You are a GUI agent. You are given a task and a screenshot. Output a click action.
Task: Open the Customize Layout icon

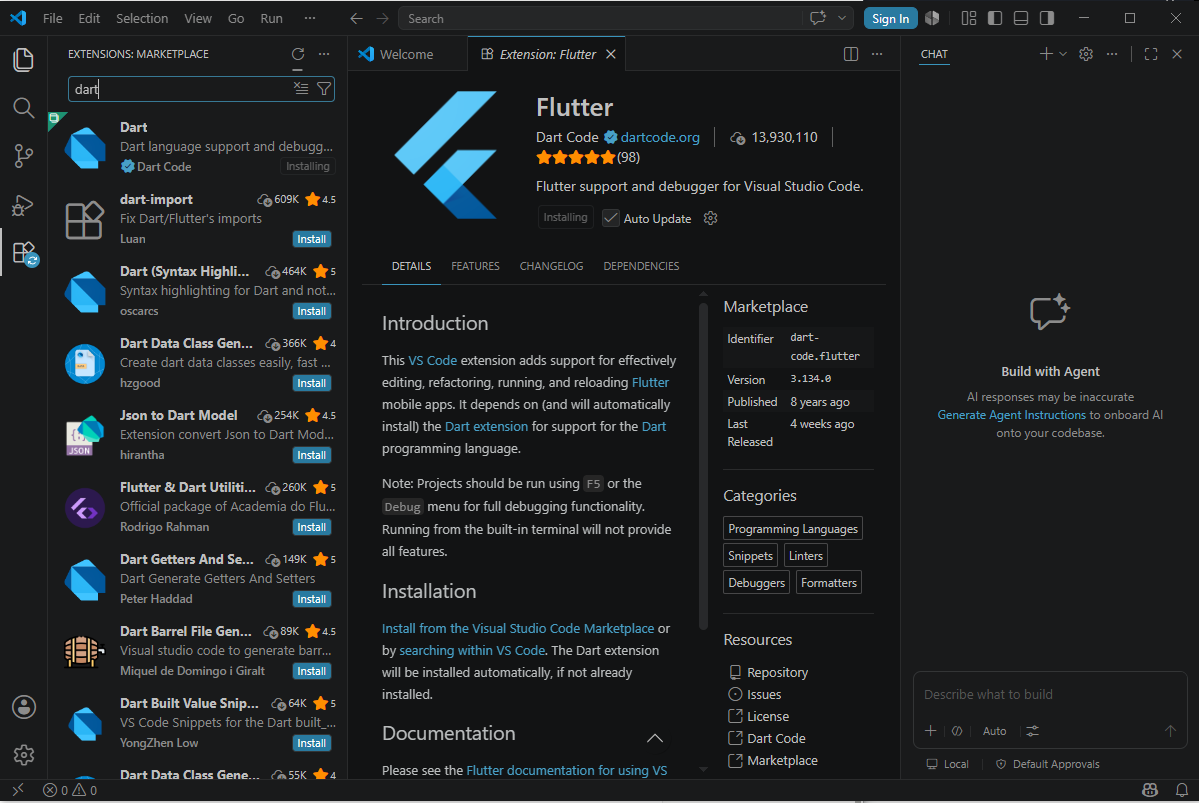(969, 18)
